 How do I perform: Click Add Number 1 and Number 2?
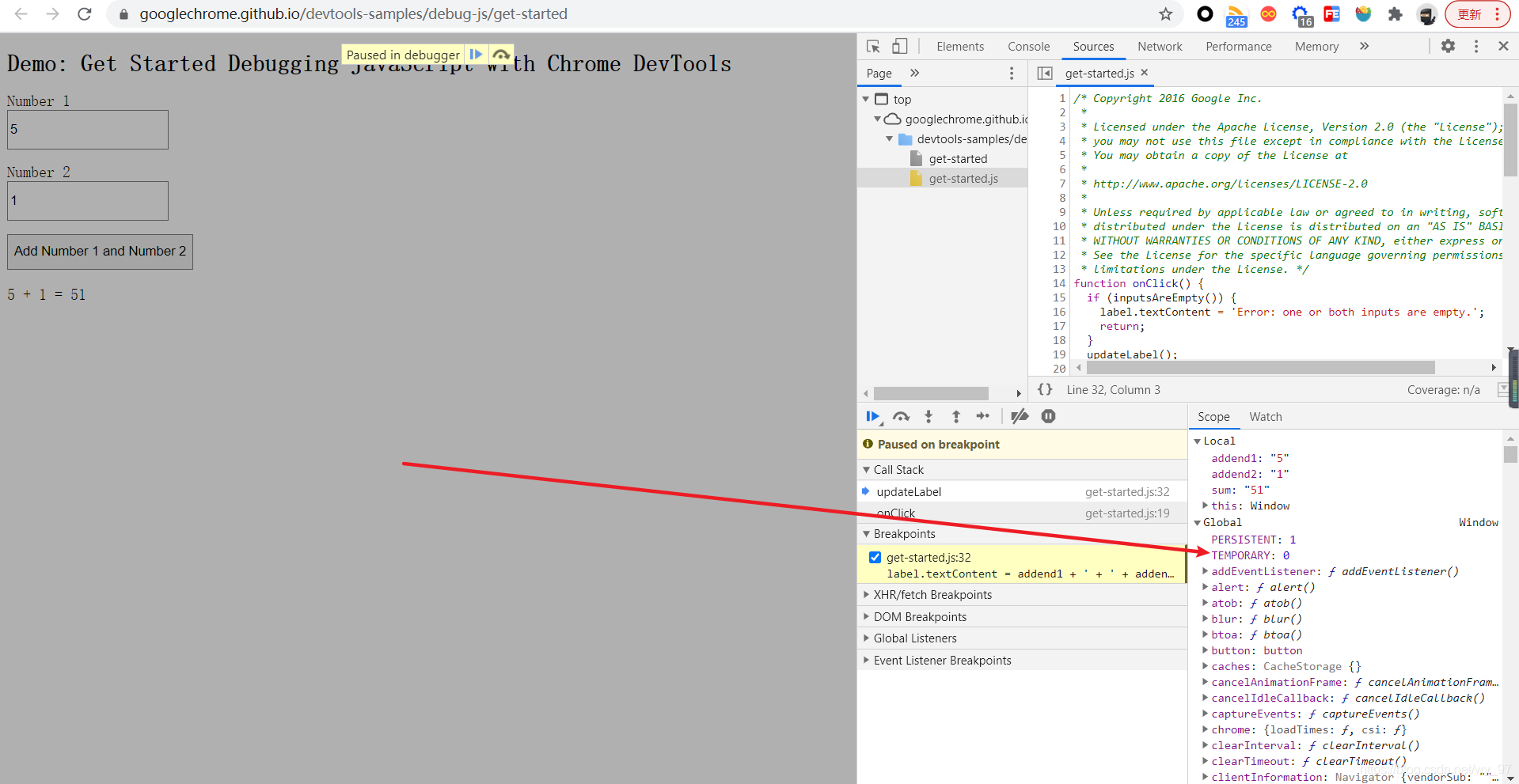[x=100, y=252]
